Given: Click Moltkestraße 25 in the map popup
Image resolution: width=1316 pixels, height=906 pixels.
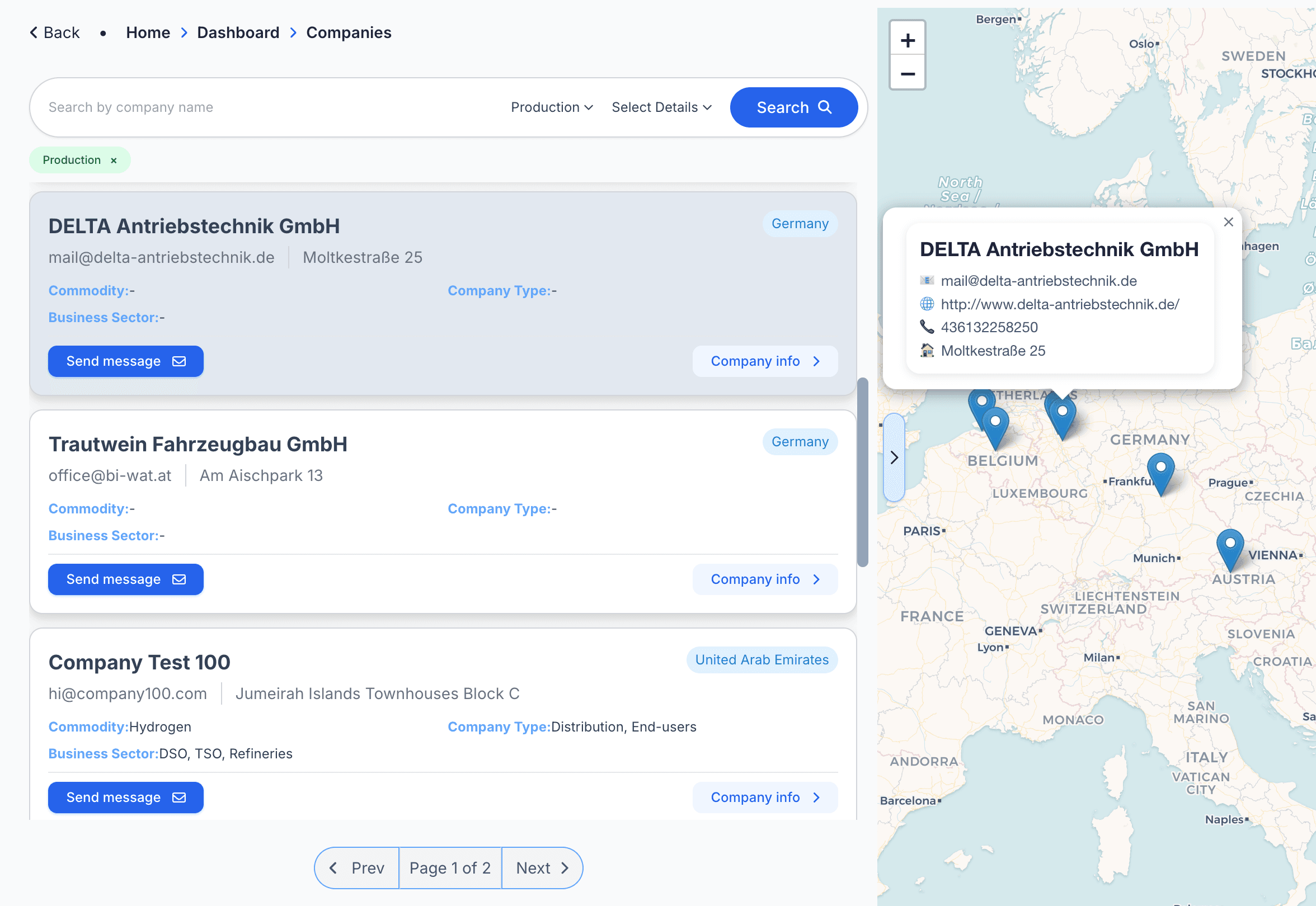Looking at the screenshot, I should click(993, 350).
